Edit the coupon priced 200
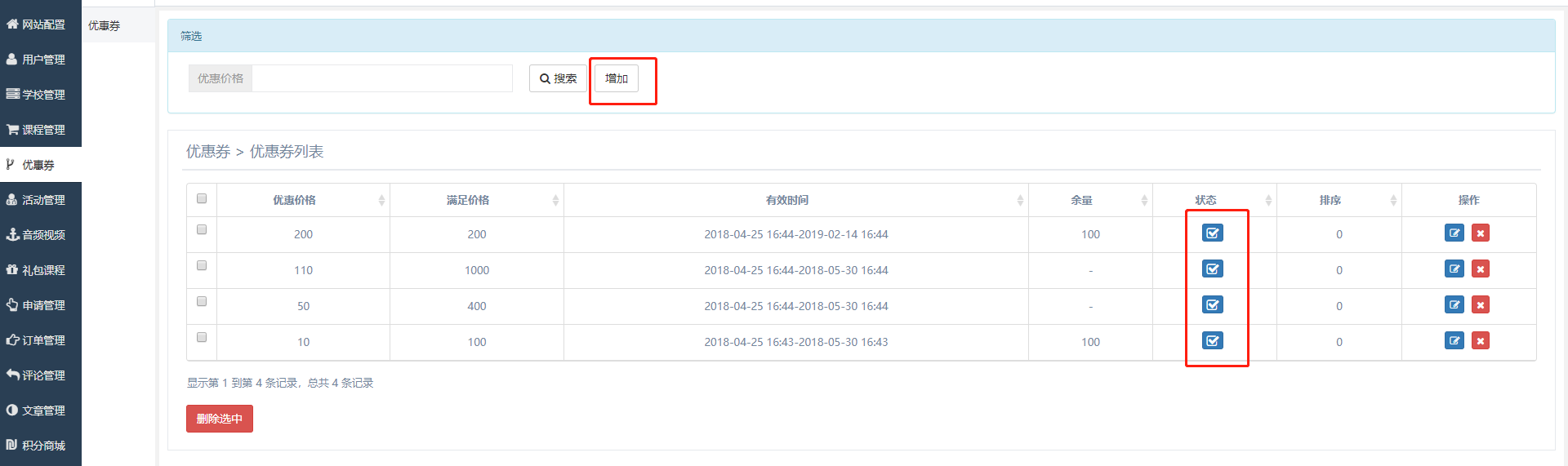 (x=1454, y=233)
